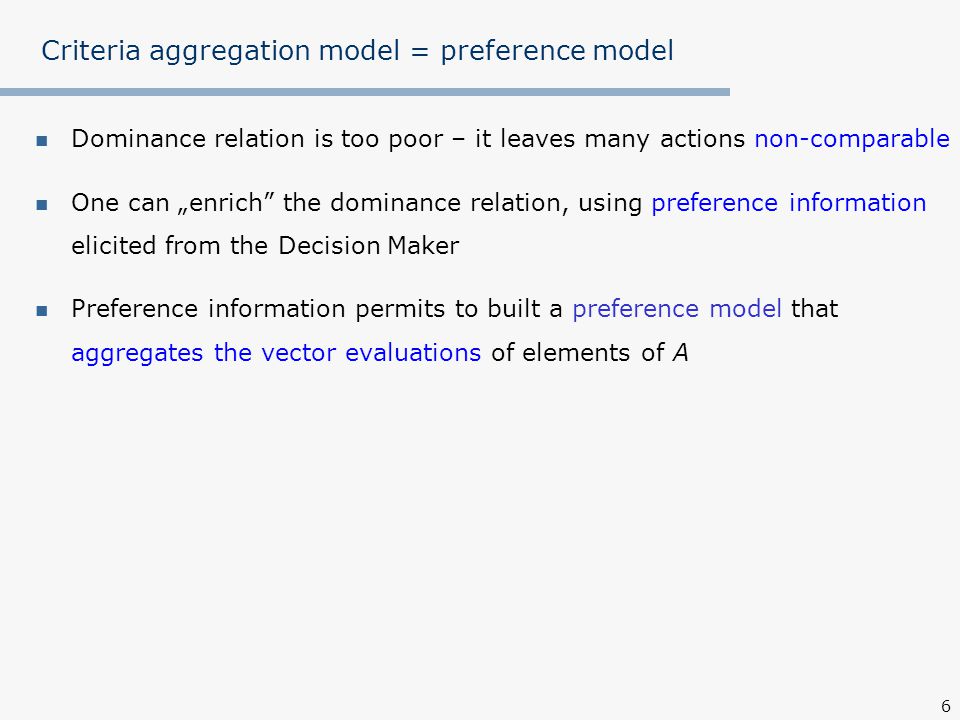This screenshot has width=960, height=720.
Task: Click the blue 'preference model' phrase
Action: pyautogui.click(x=677, y=309)
